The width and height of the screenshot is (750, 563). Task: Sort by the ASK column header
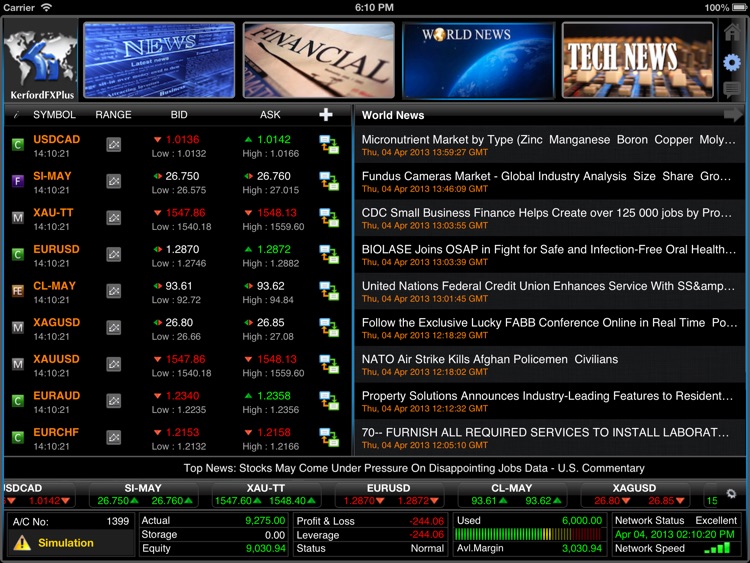pyautogui.click(x=270, y=115)
